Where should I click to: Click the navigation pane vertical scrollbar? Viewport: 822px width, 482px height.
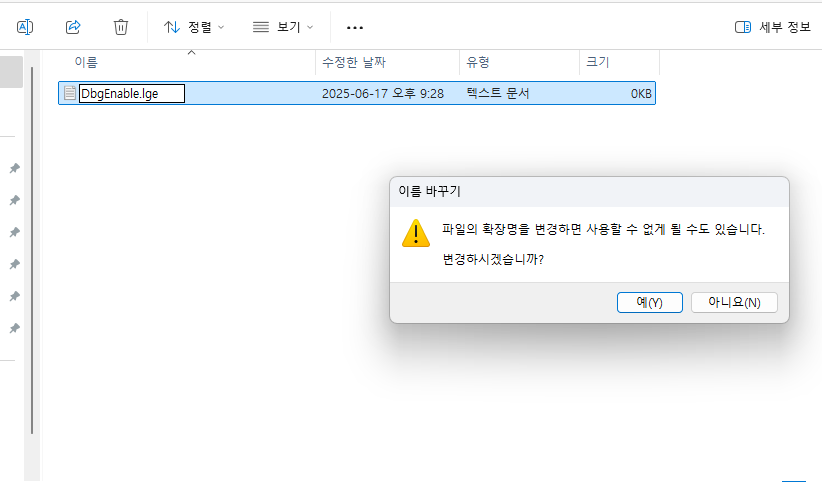click(x=32, y=250)
